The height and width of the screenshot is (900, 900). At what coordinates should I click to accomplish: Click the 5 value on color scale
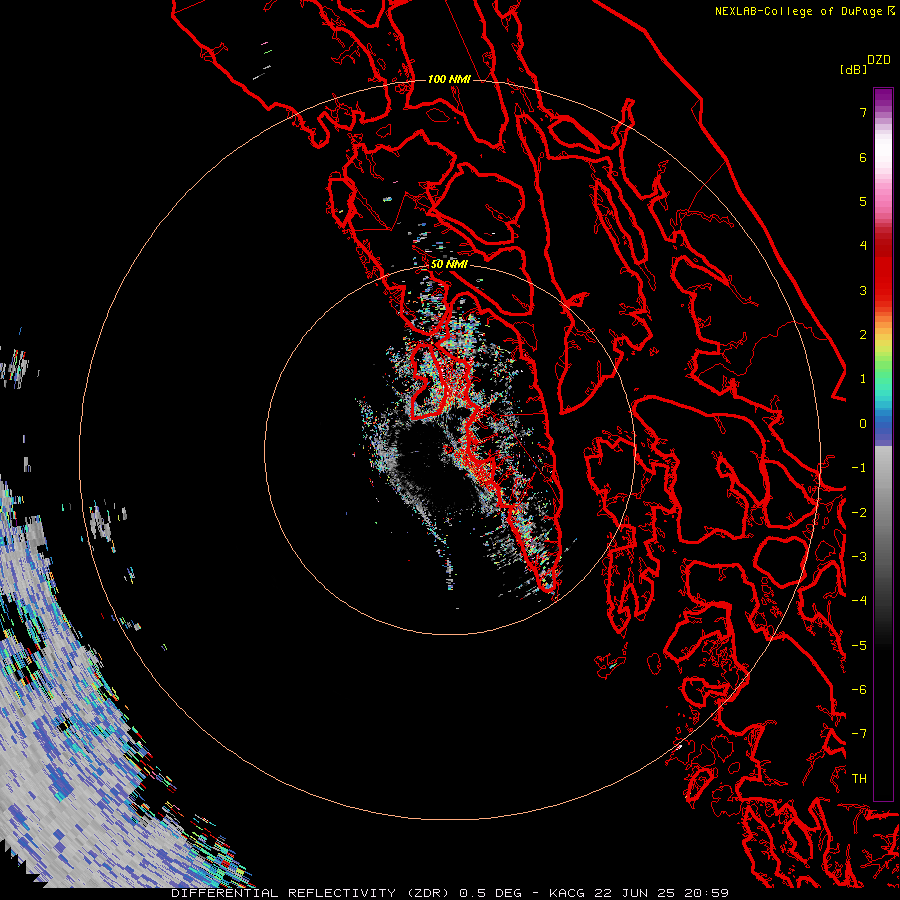[863, 201]
